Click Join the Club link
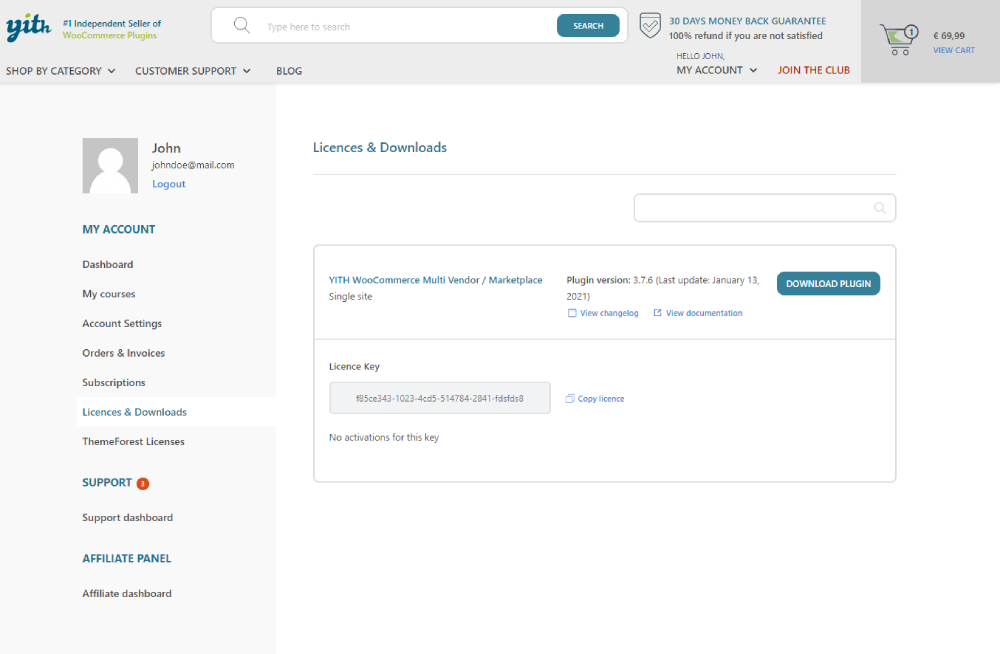The image size is (1000, 654). click(x=813, y=70)
